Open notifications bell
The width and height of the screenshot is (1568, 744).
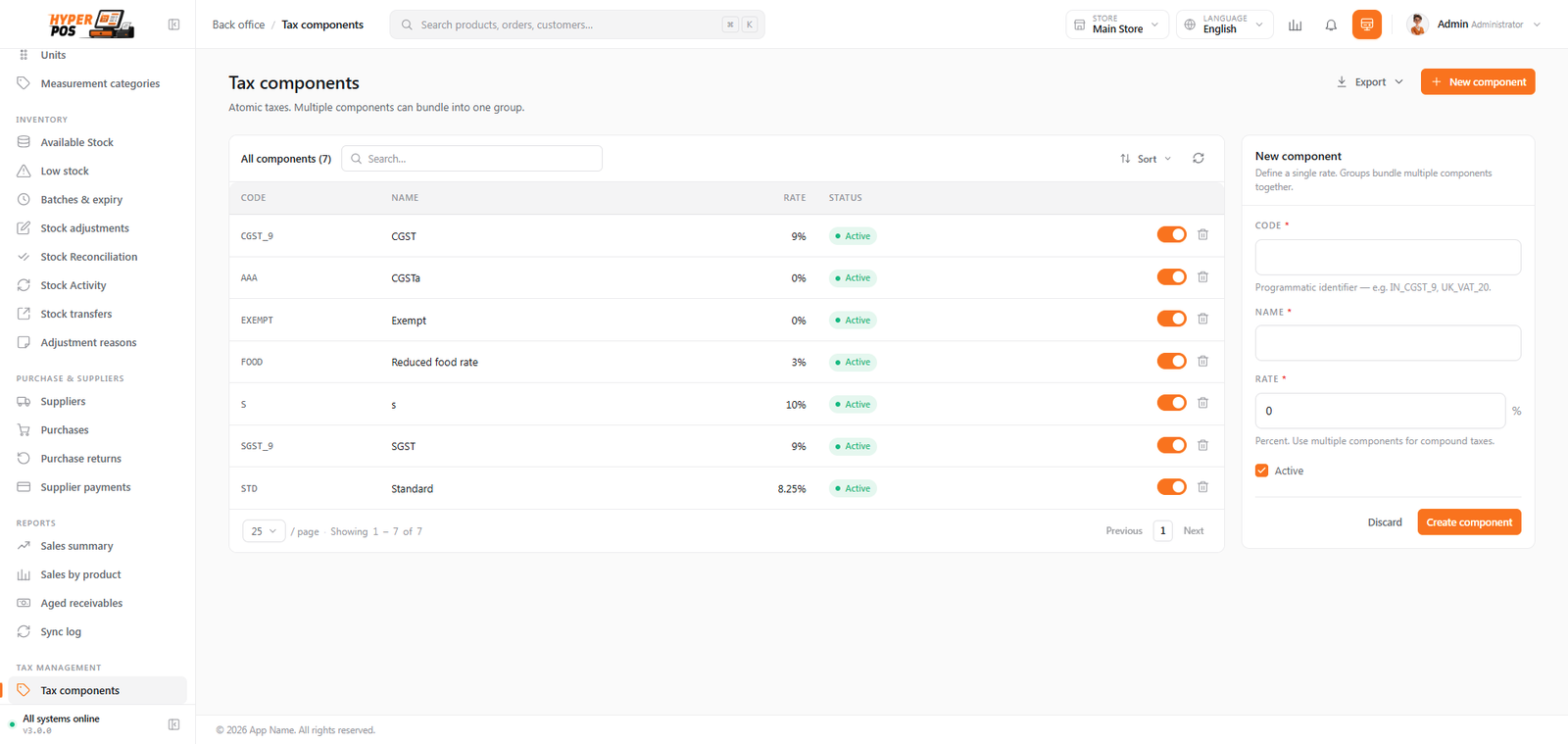click(1331, 25)
